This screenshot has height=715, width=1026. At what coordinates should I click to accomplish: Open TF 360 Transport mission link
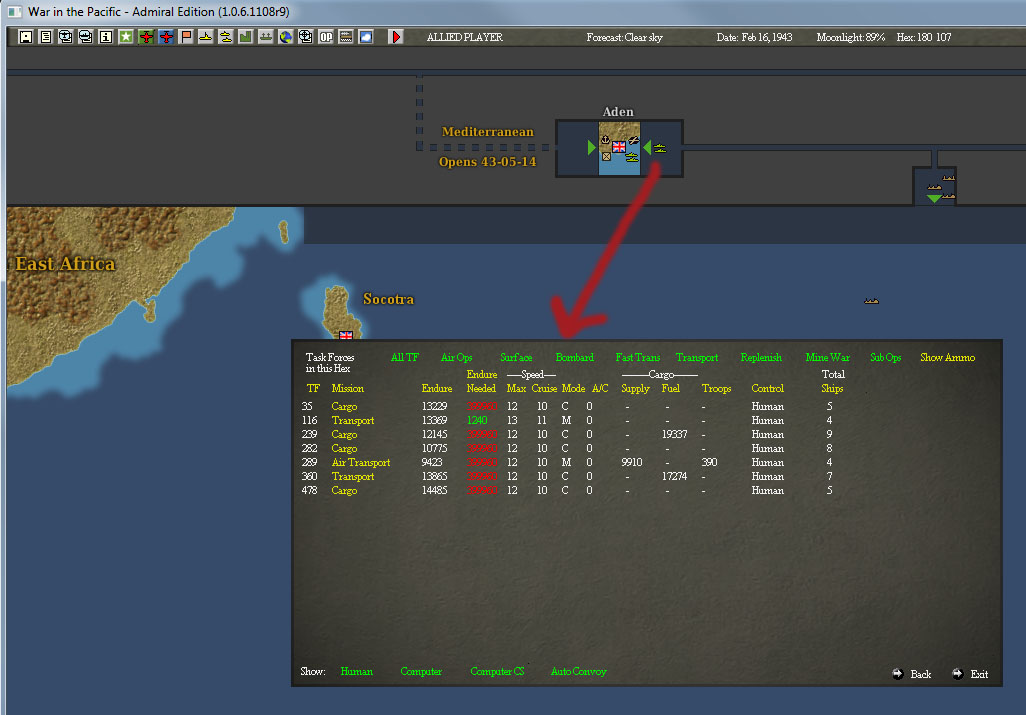coord(353,477)
